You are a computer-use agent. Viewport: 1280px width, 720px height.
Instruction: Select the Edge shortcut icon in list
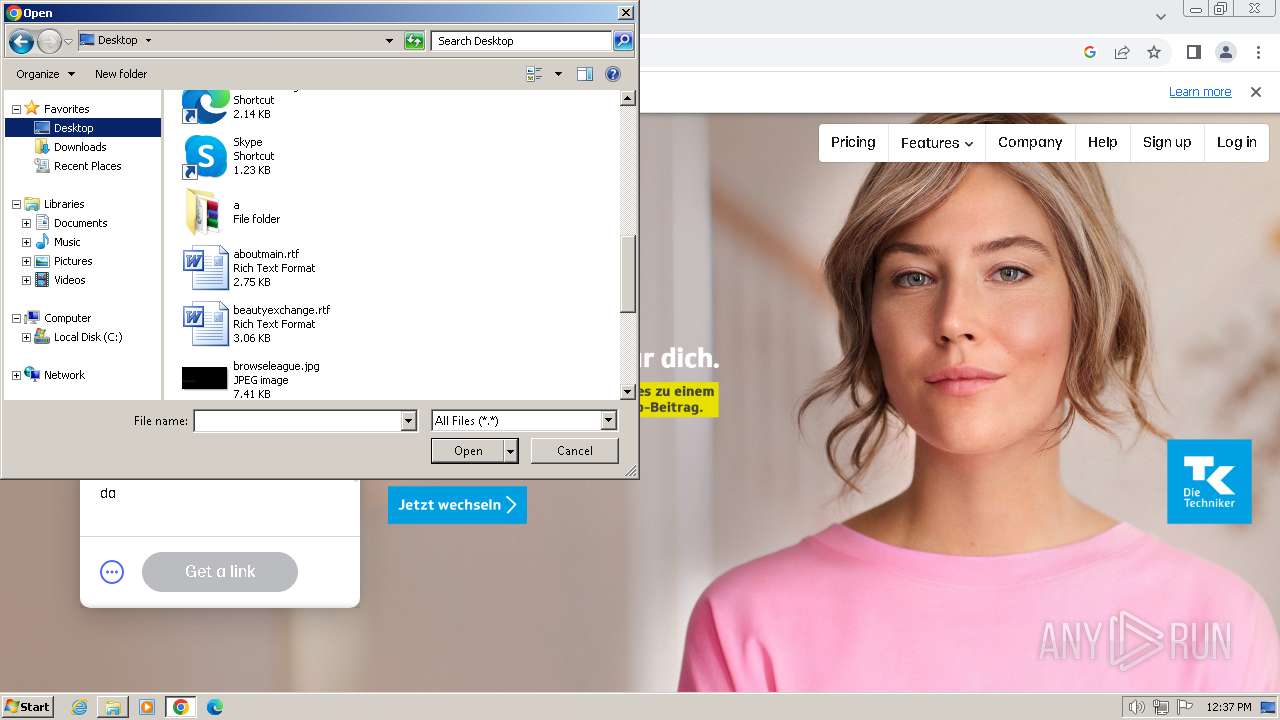(x=205, y=106)
